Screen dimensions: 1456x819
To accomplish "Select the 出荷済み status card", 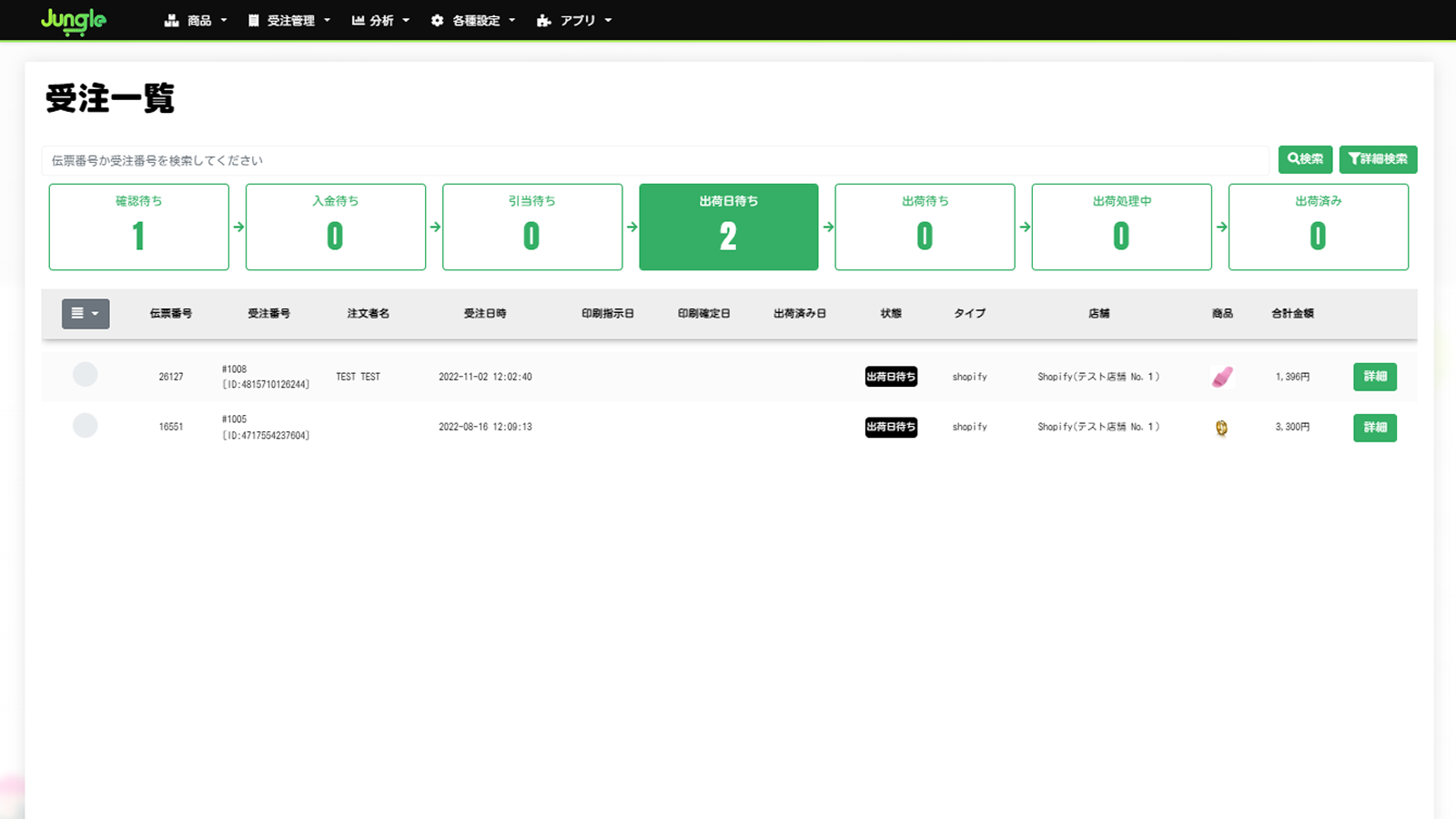I will point(1319,227).
